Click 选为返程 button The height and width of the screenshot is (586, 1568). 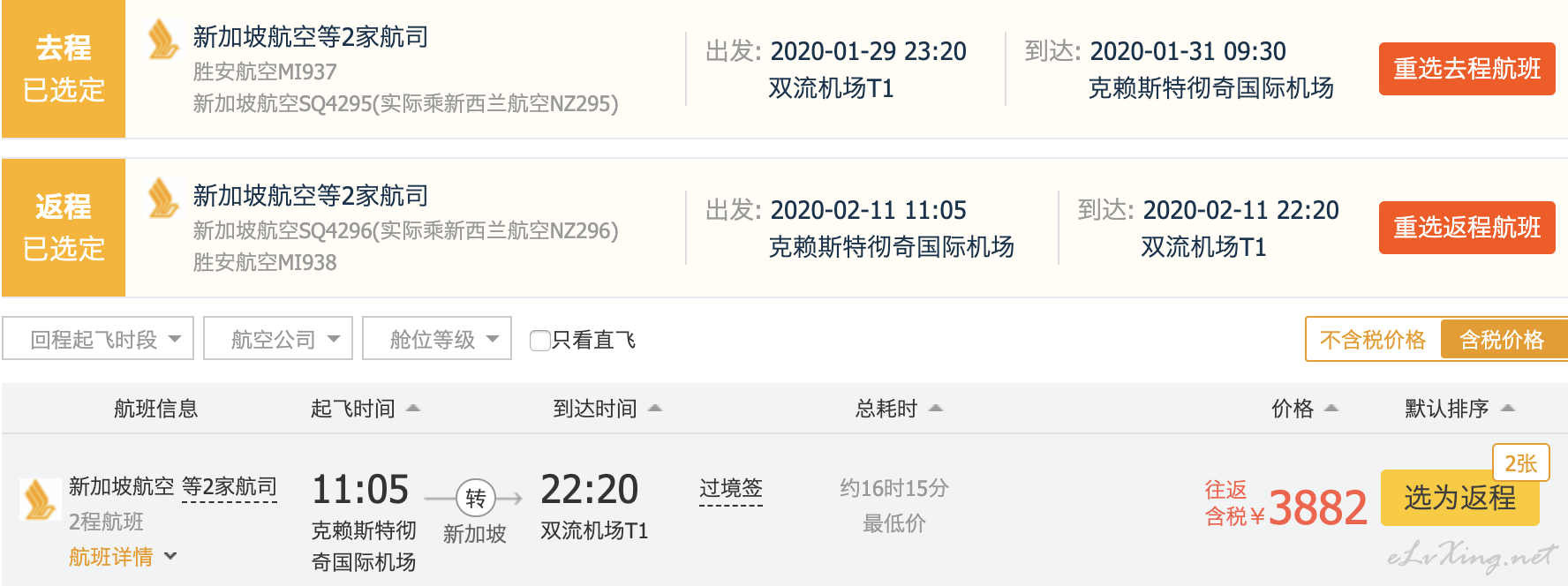coord(1459,498)
